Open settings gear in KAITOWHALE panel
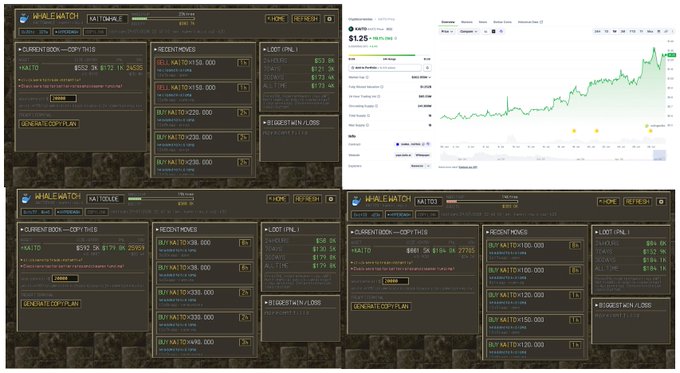 (x=329, y=19)
